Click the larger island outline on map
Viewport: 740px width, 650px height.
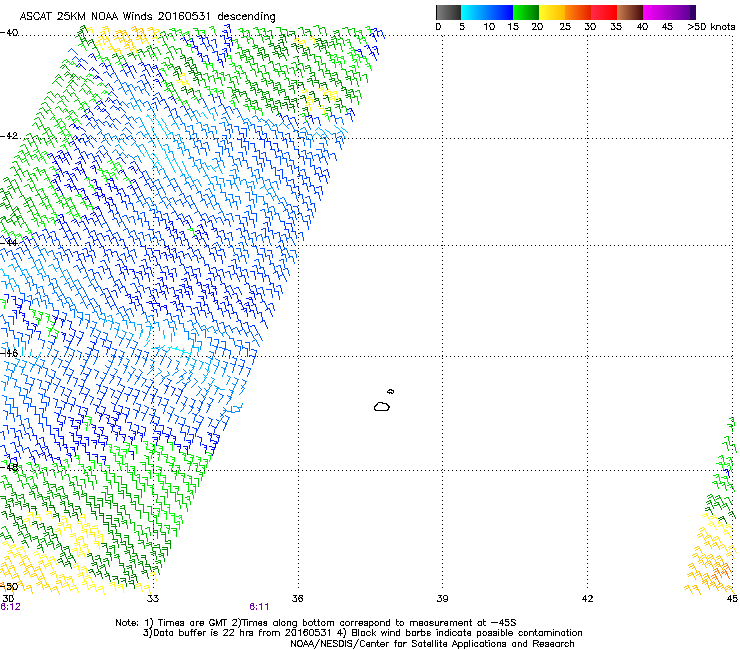(x=382, y=406)
